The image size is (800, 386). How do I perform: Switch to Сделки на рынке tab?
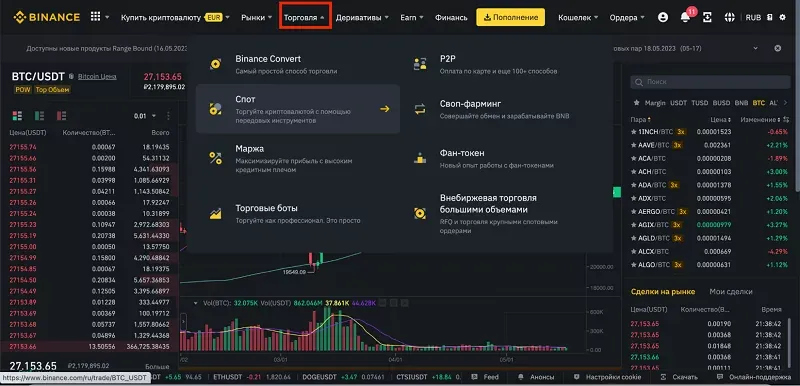tap(663, 292)
